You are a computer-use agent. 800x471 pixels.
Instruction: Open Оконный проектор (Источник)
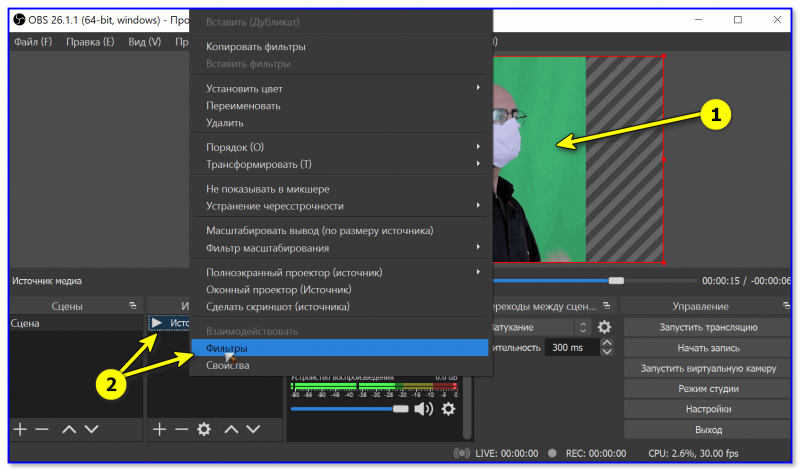click(340, 290)
